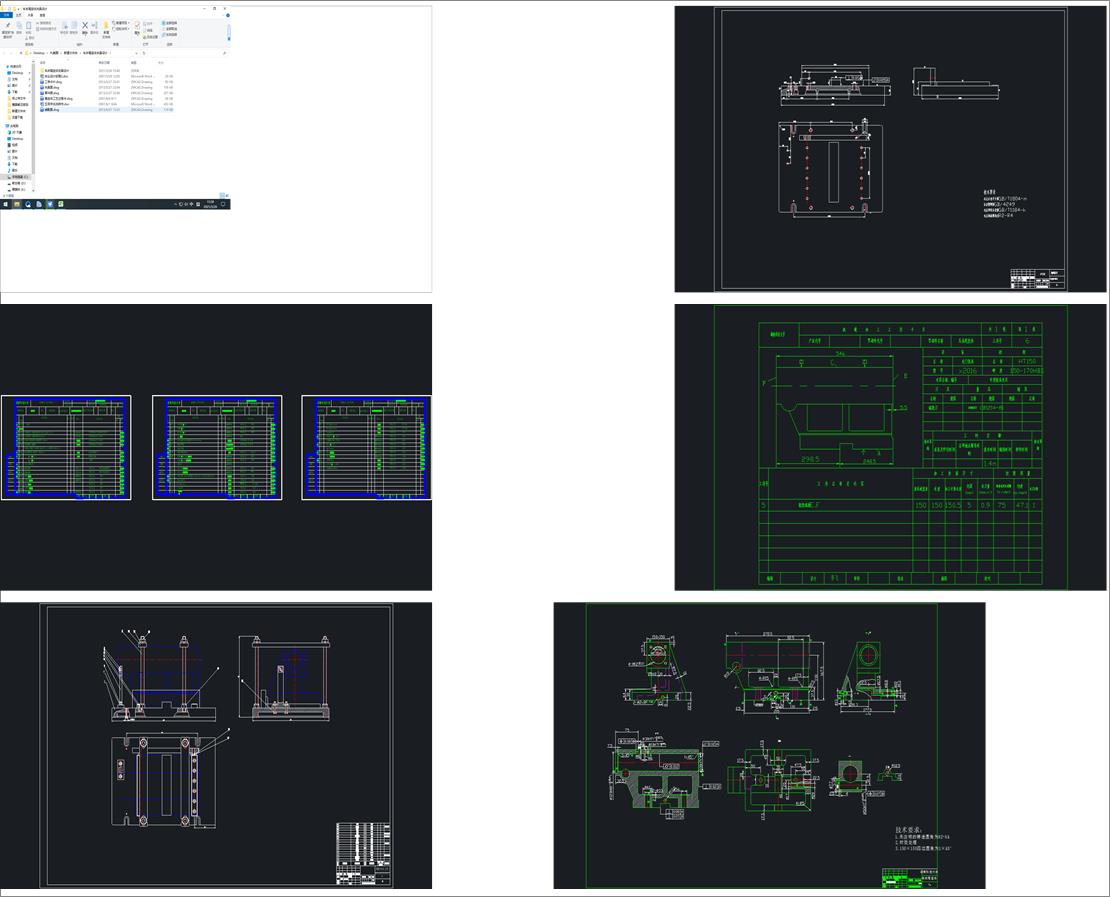Click the navigation pane scrollbar down arrow
The width and height of the screenshot is (1110, 897).
click(x=33, y=190)
